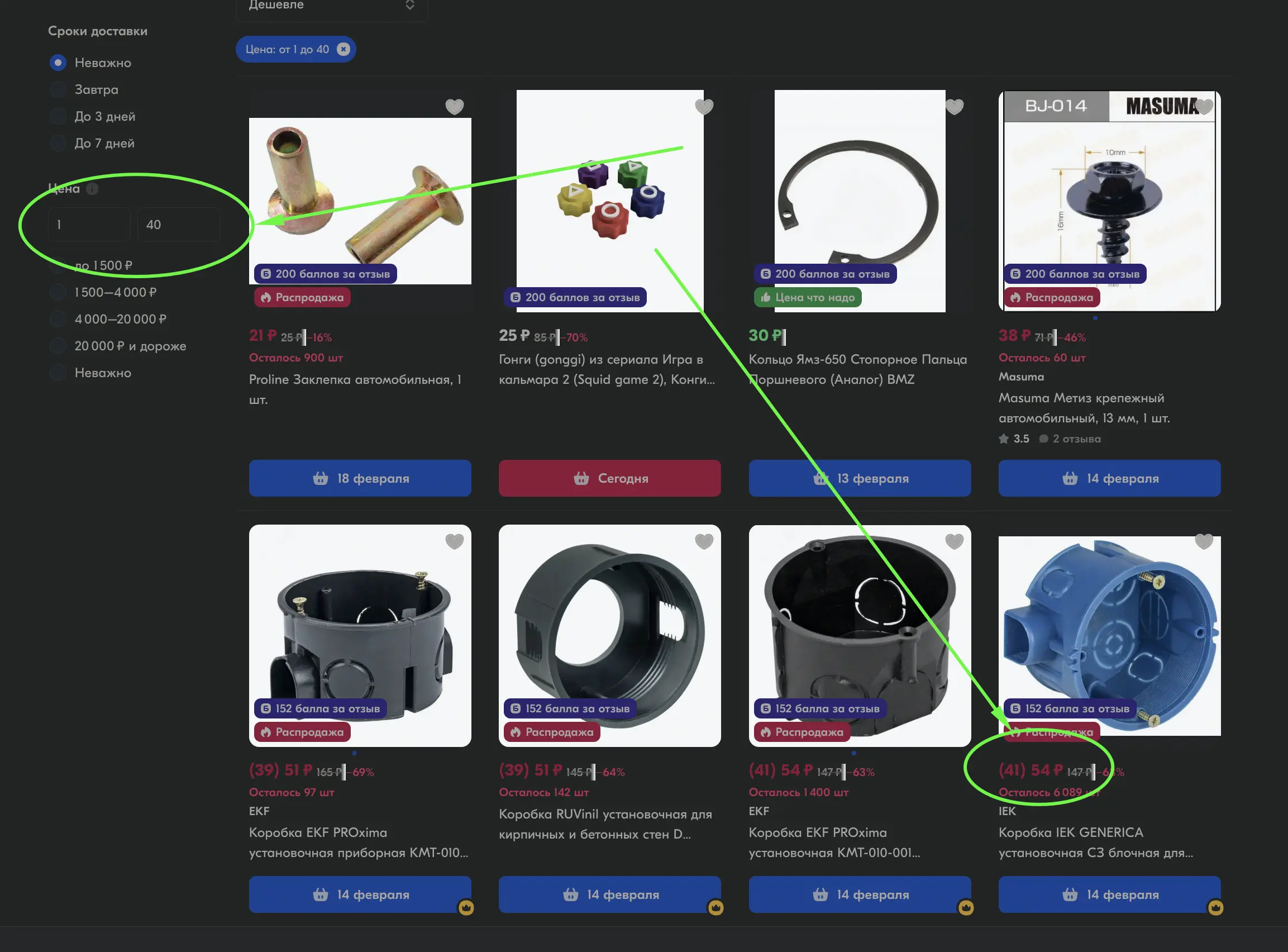Viewport: 1288px width, 952px height.
Task: Open 'Коробка EKF PROxima установочная КМТ-010-001' title
Action: coord(834,842)
